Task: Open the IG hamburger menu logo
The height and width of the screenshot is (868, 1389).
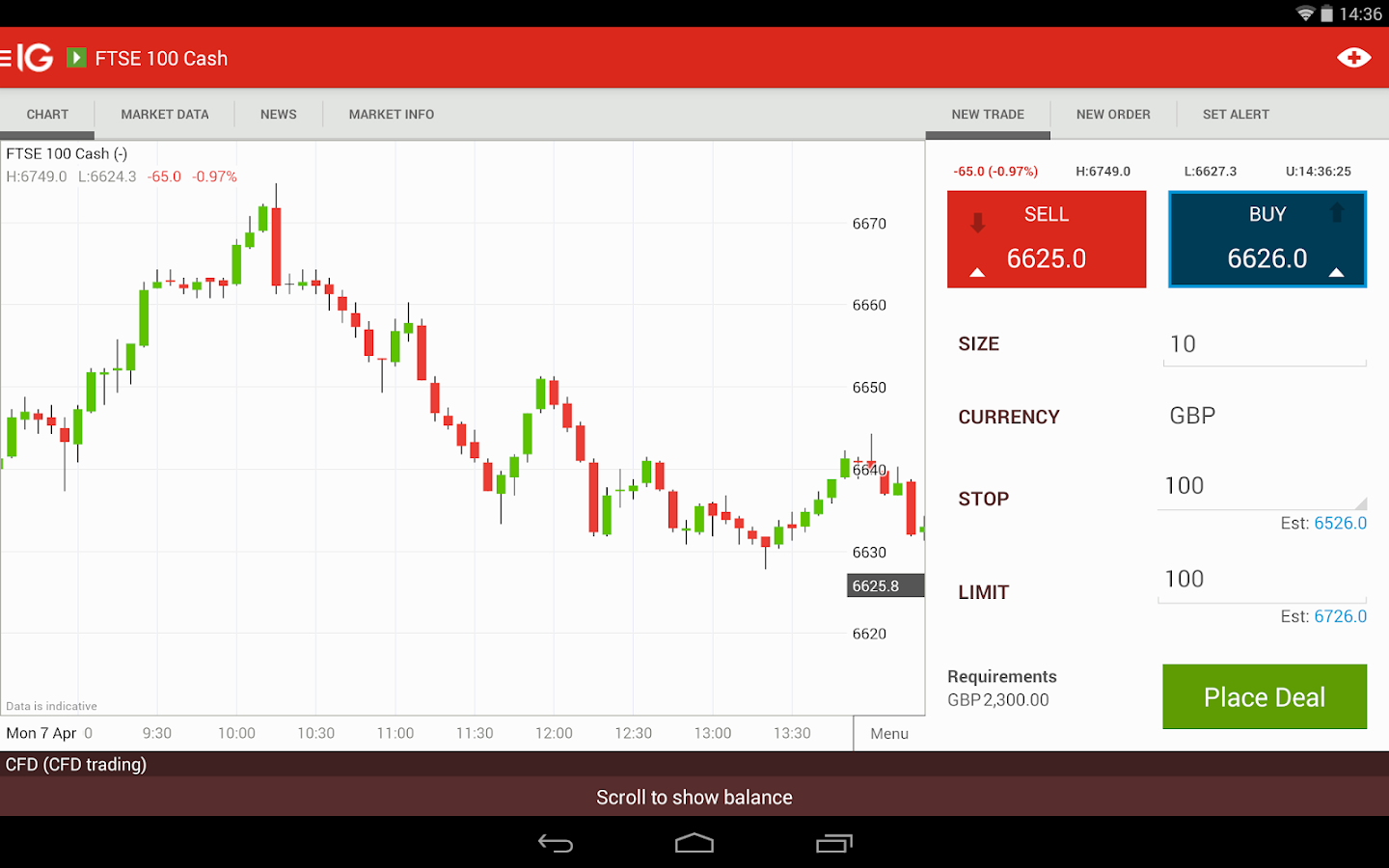Action: (27, 58)
